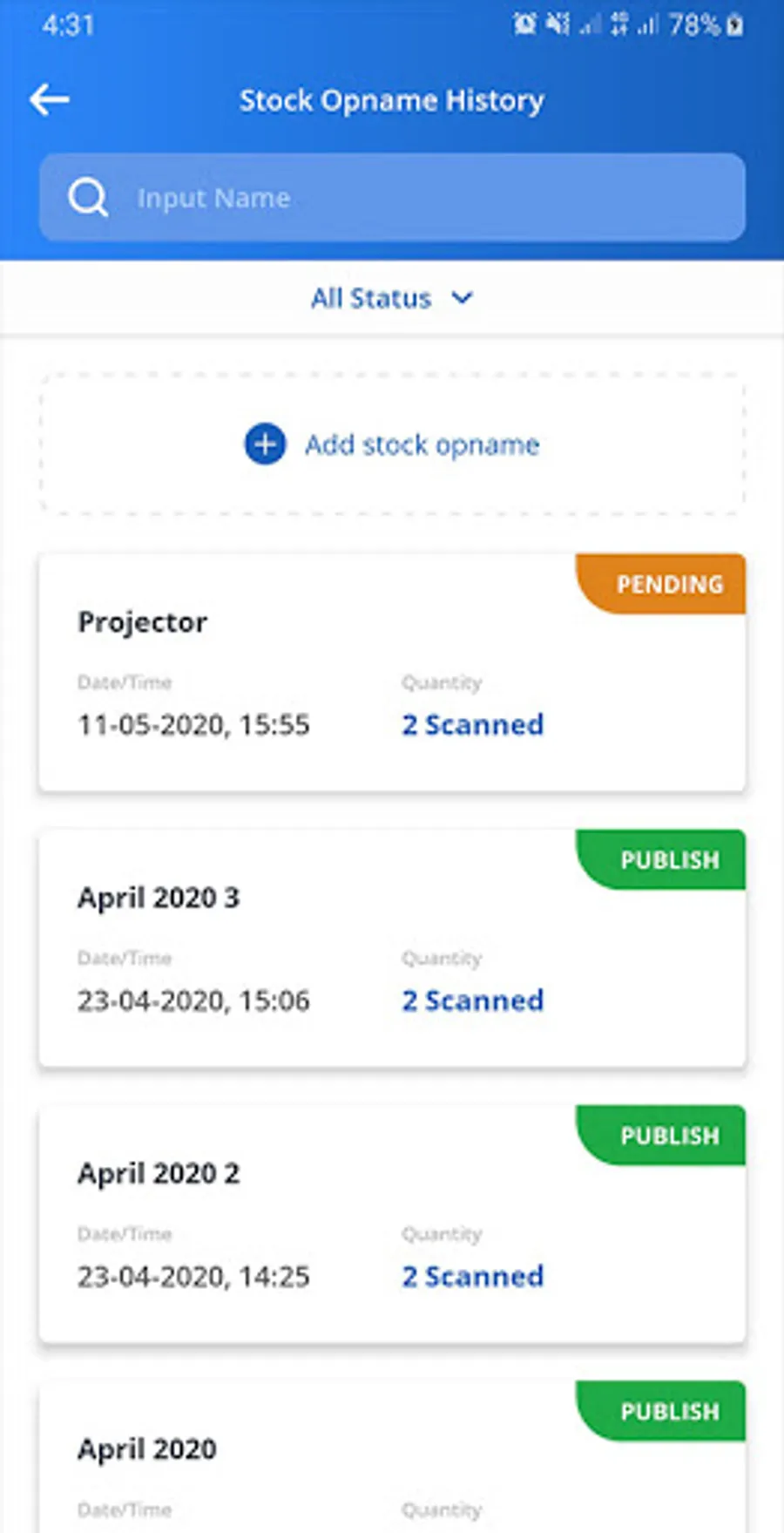Open the April 2020 2 entry
784x1533 pixels.
tap(159, 1174)
